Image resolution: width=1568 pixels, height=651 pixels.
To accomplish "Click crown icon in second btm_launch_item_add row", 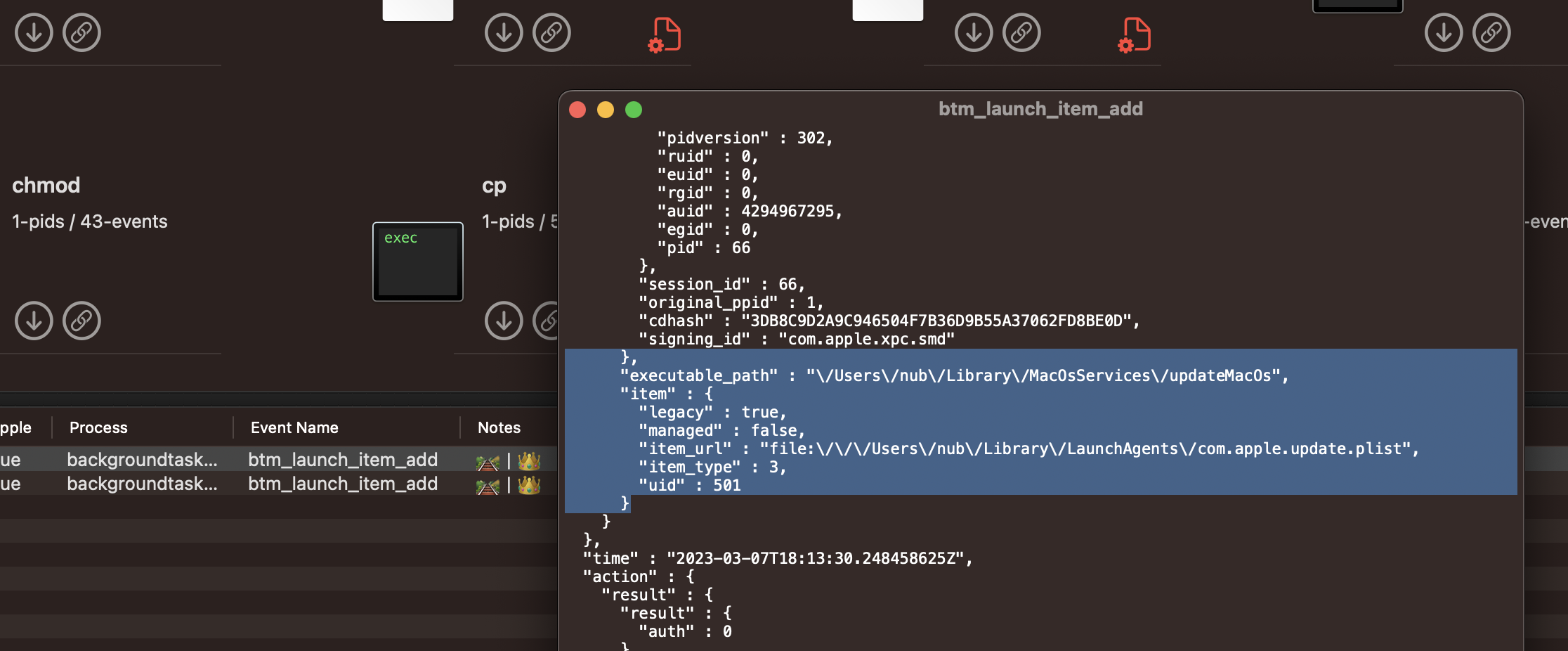I will point(529,485).
